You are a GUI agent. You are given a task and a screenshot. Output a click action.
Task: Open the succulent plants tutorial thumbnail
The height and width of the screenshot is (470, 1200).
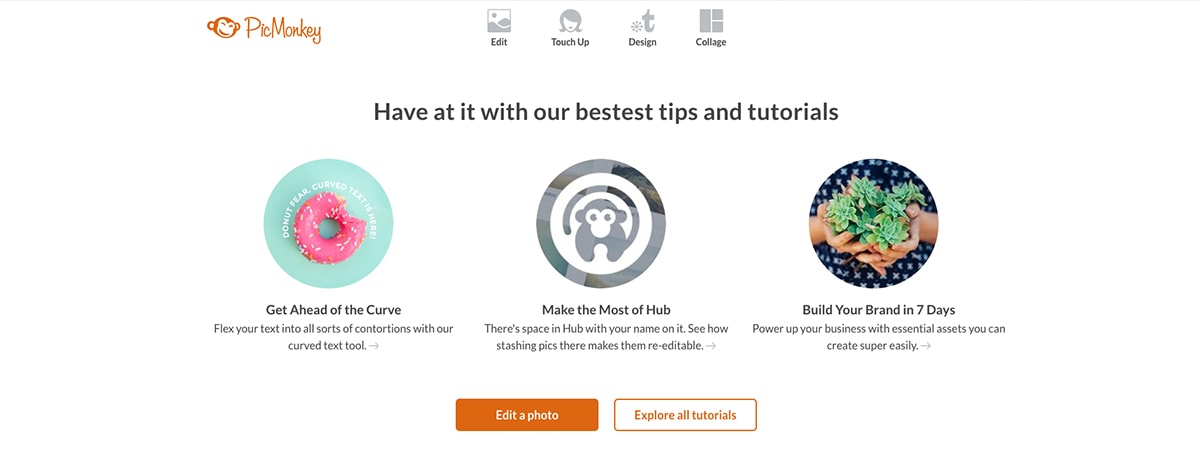[x=873, y=223]
